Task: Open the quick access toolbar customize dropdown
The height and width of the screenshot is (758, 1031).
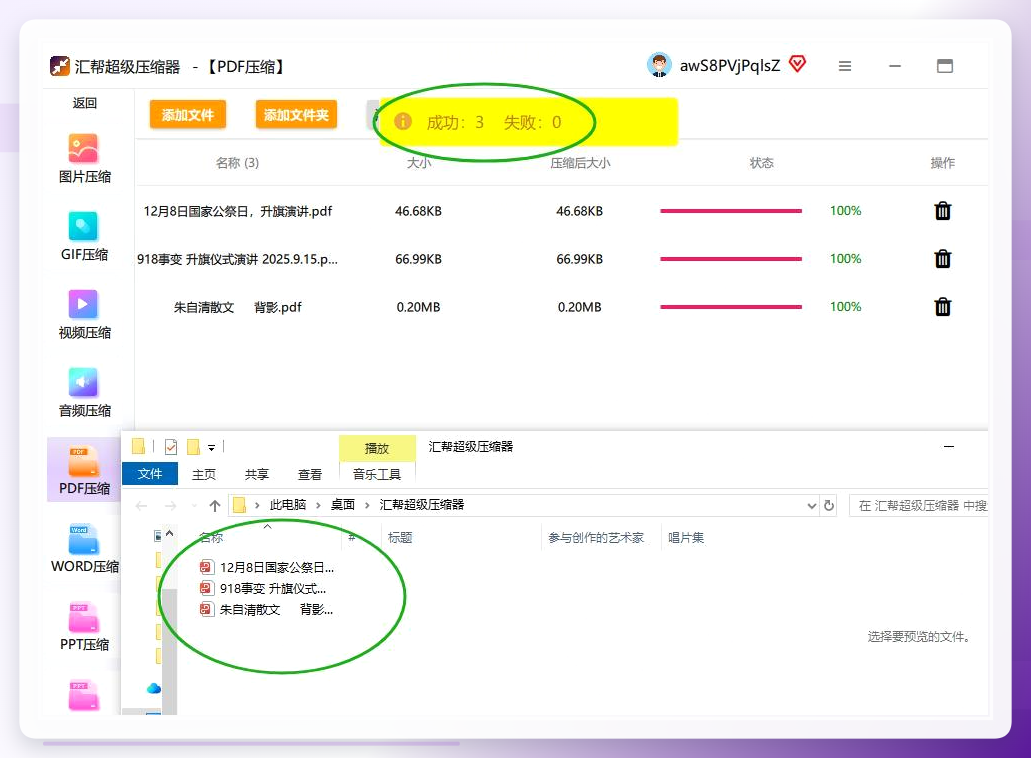Action: pyautogui.click(x=212, y=448)
